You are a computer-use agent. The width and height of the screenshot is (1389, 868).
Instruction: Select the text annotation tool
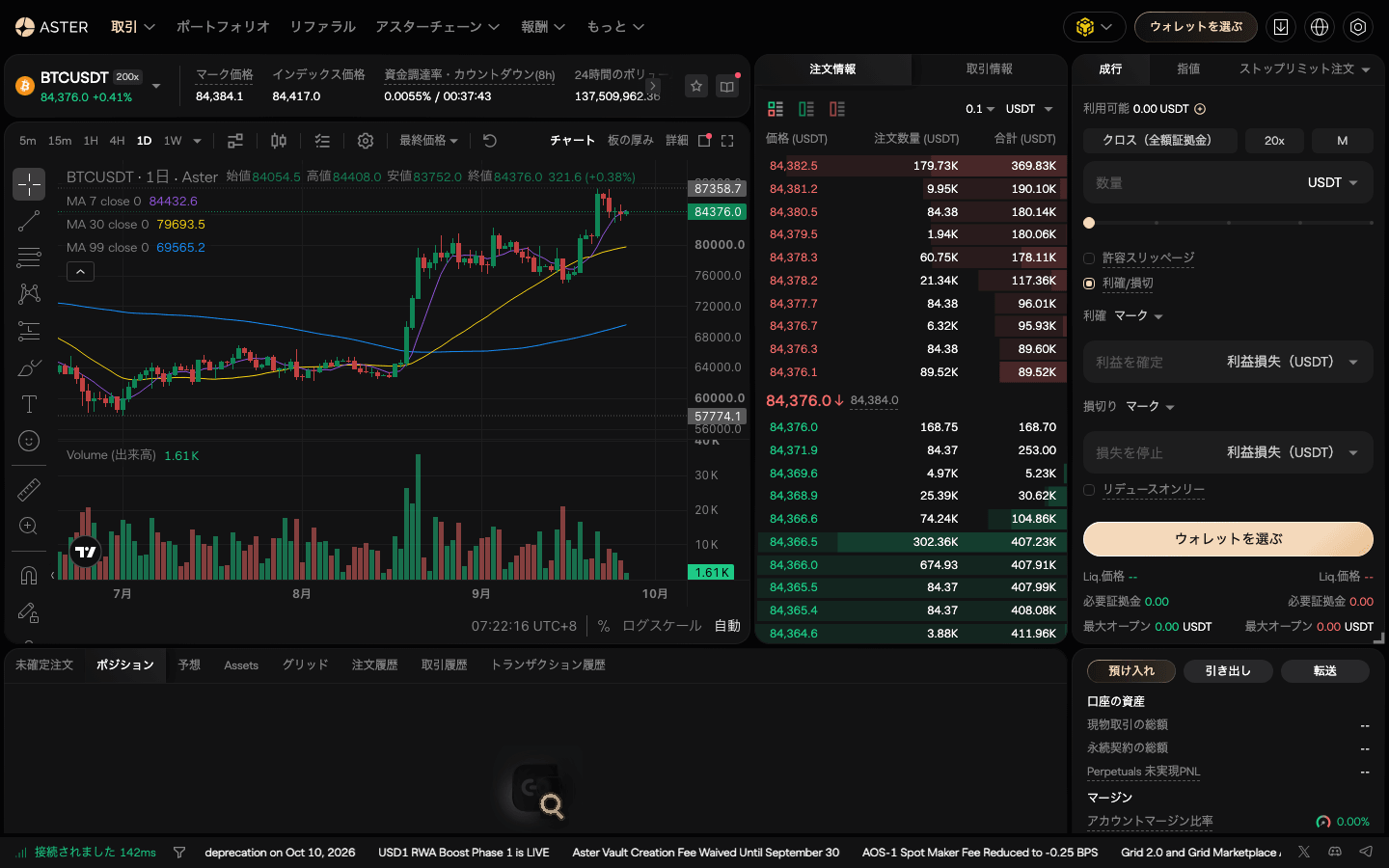(29, 404)
